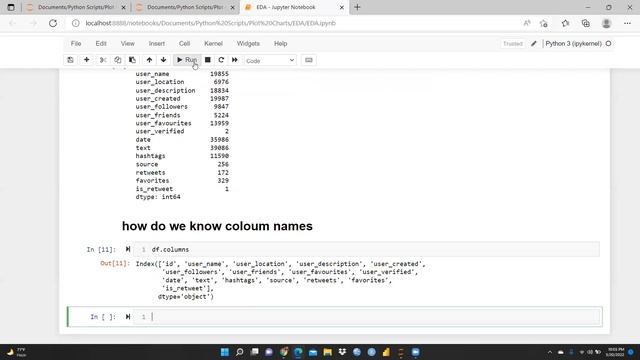Image resolution: width=640 pixels, height=360 pixels.
Task: Open the Help menu
Action: [280, 43]
